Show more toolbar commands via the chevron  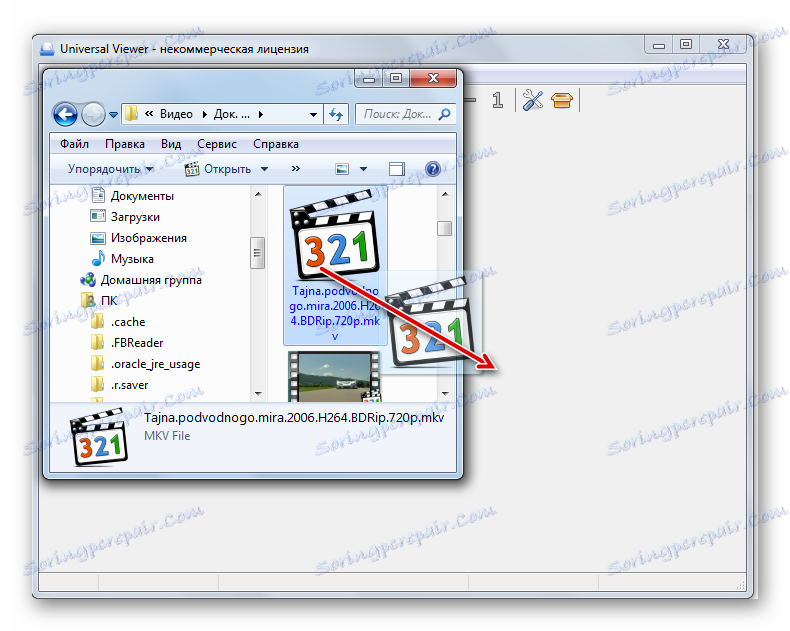[296, 169]
